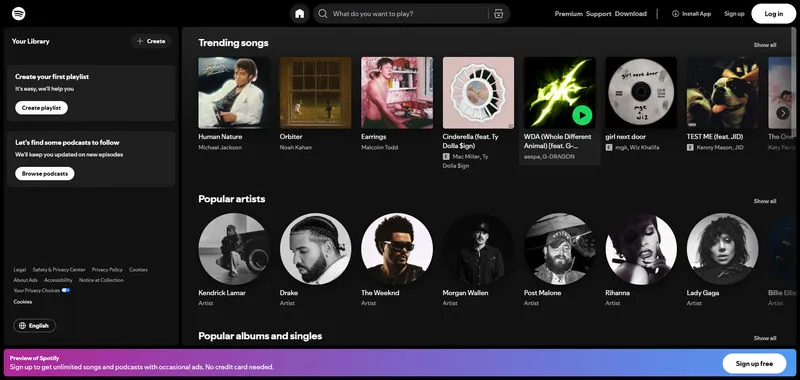The height and width of the screenshot is (380, 800).
Task: Open Browse icon in search bar
Action: coord(498,14)
